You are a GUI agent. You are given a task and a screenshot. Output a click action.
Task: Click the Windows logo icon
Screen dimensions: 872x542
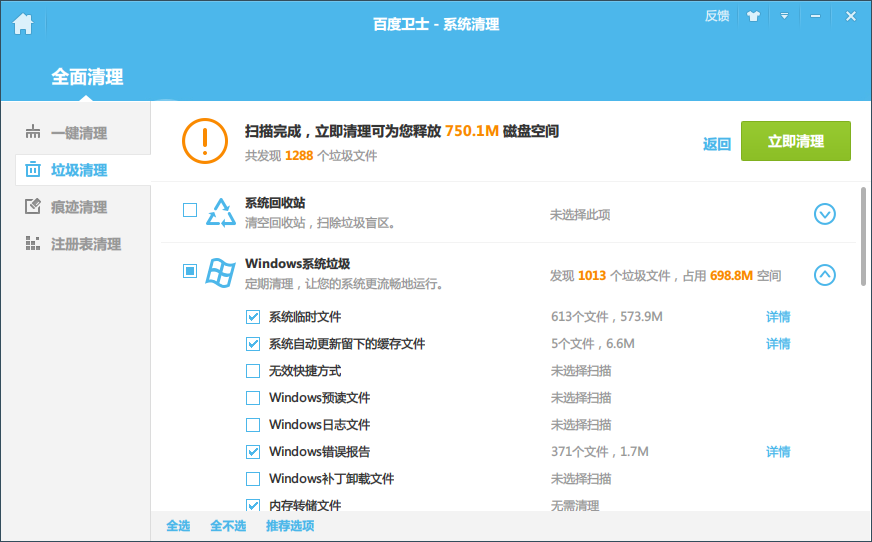coord(220,273)
